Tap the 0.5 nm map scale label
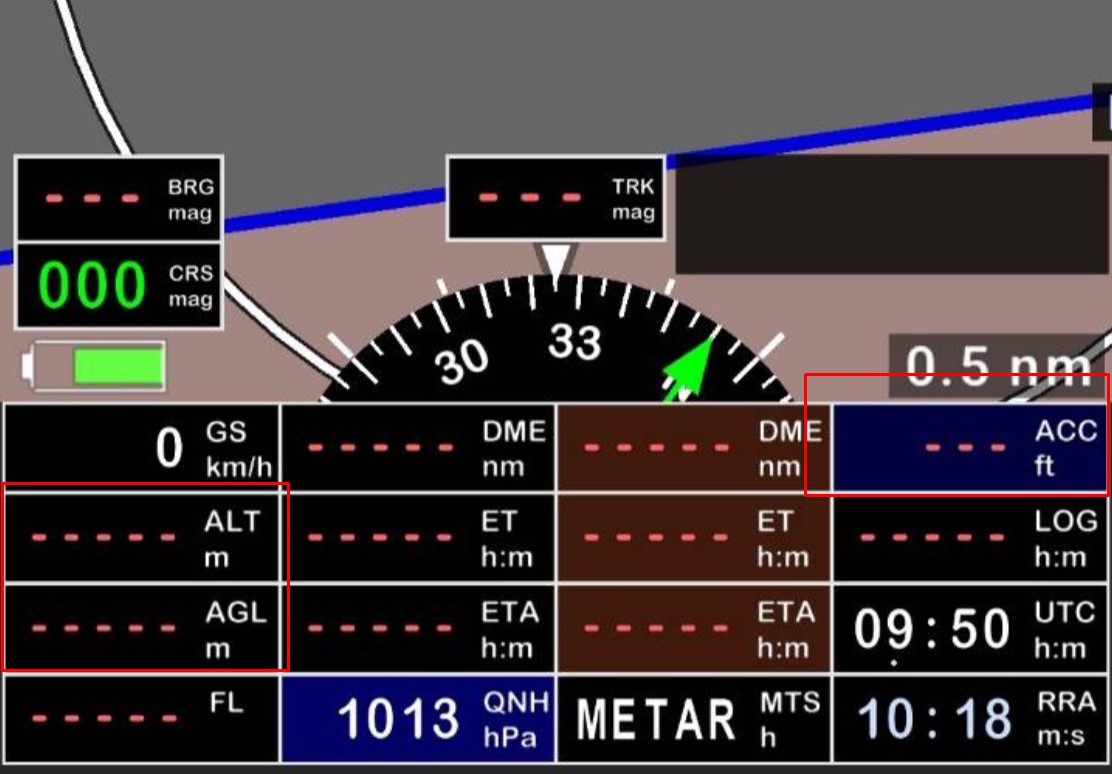 pyautogui.click(x=997, y=365)
